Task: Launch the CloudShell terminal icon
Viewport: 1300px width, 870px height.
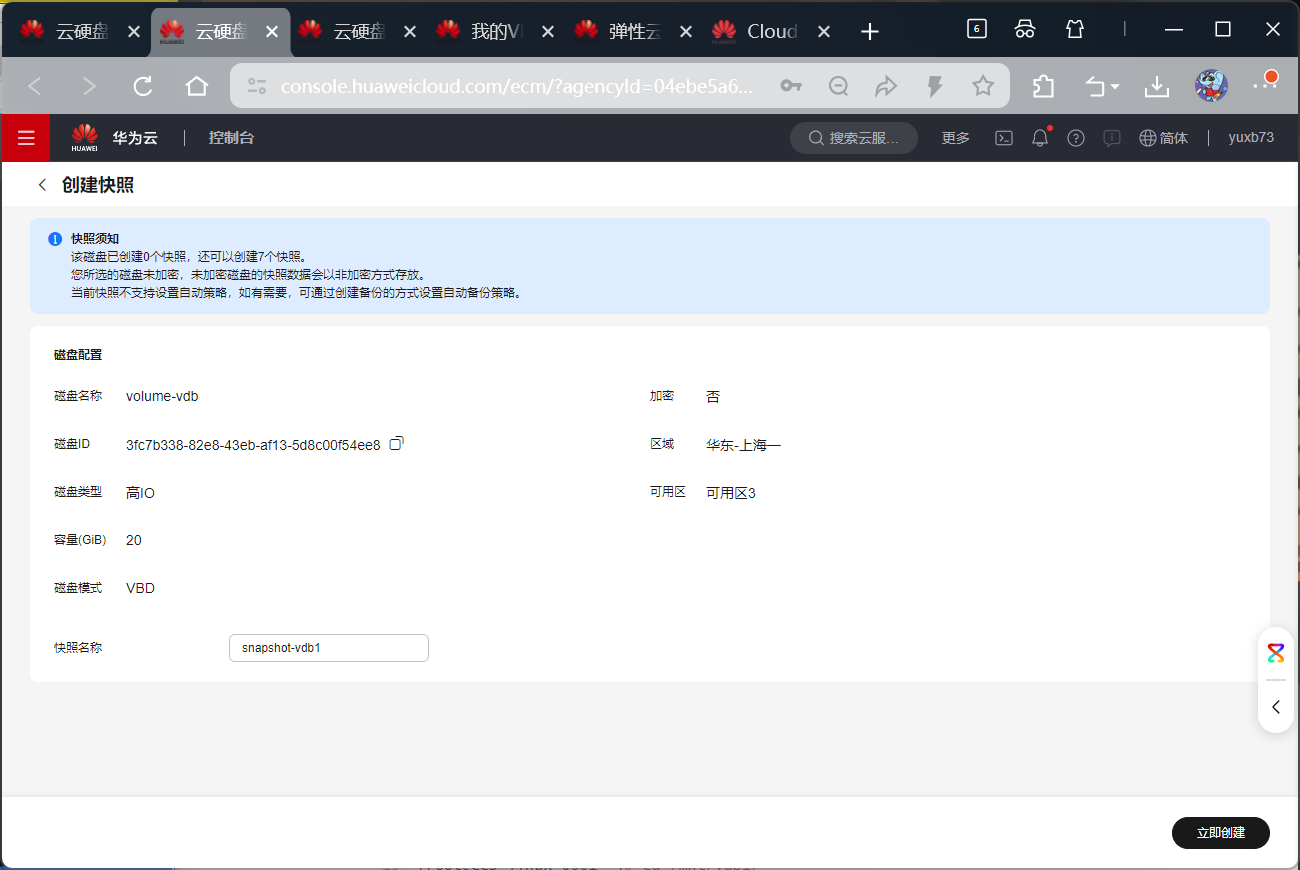Action: pyautogui.click(x=1004, y=138)
